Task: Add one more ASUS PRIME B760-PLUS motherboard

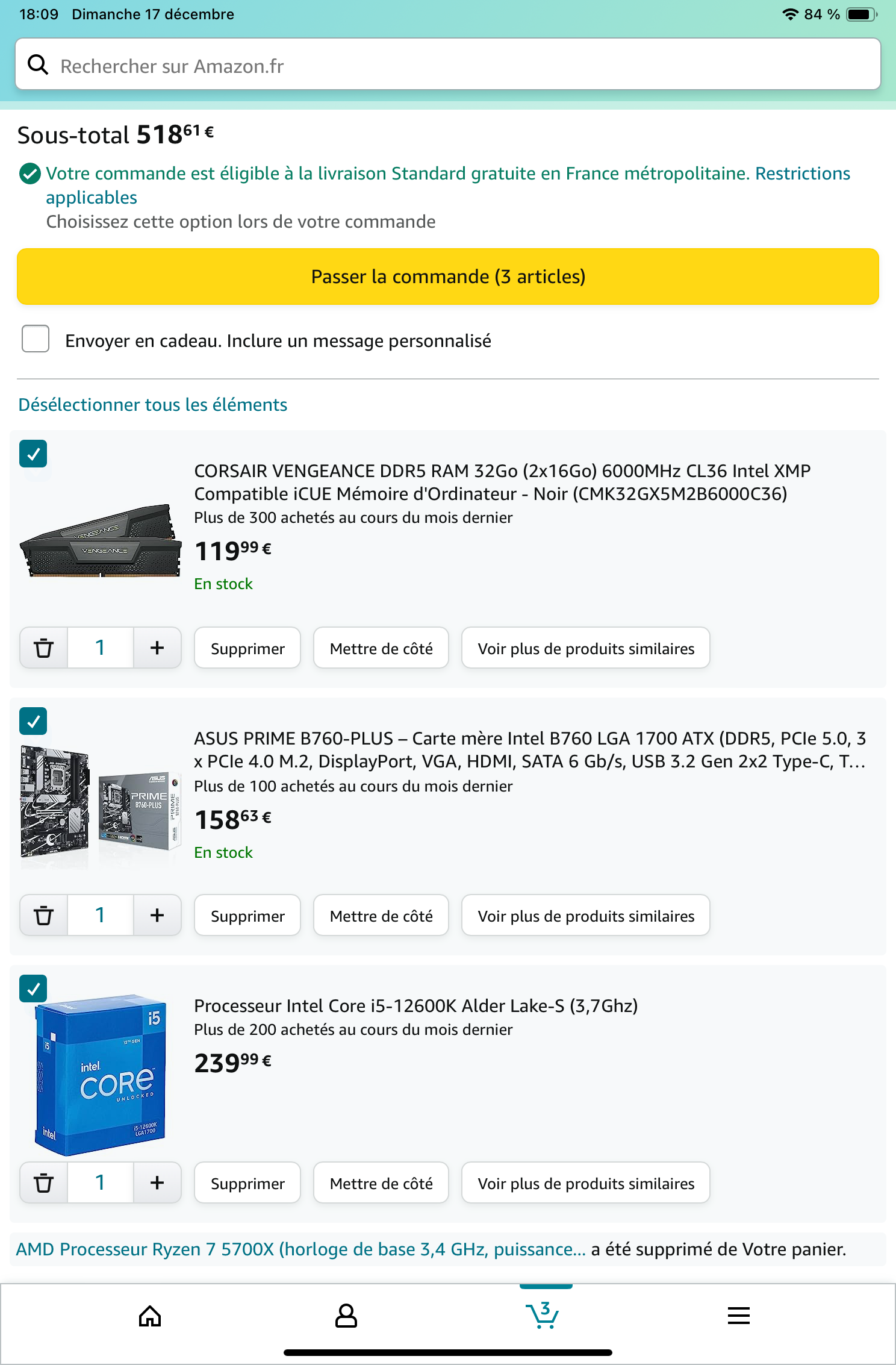Action: (157, 916)
